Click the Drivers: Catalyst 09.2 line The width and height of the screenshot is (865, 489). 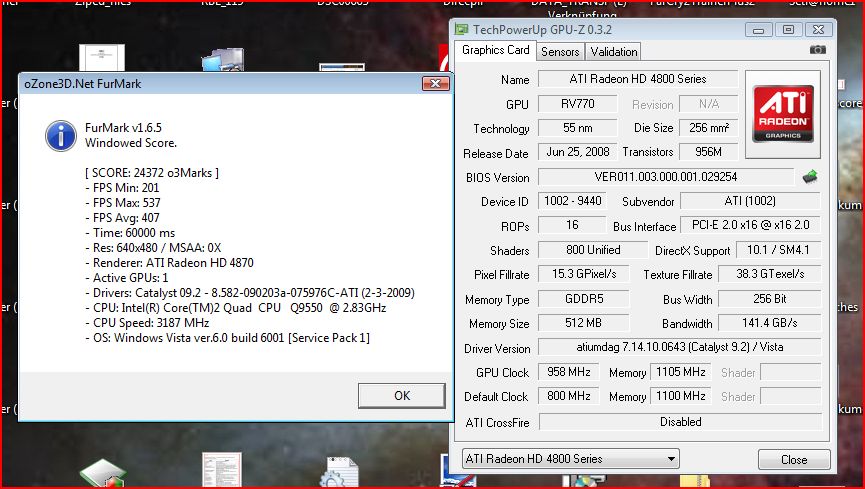tap(250, 293)
